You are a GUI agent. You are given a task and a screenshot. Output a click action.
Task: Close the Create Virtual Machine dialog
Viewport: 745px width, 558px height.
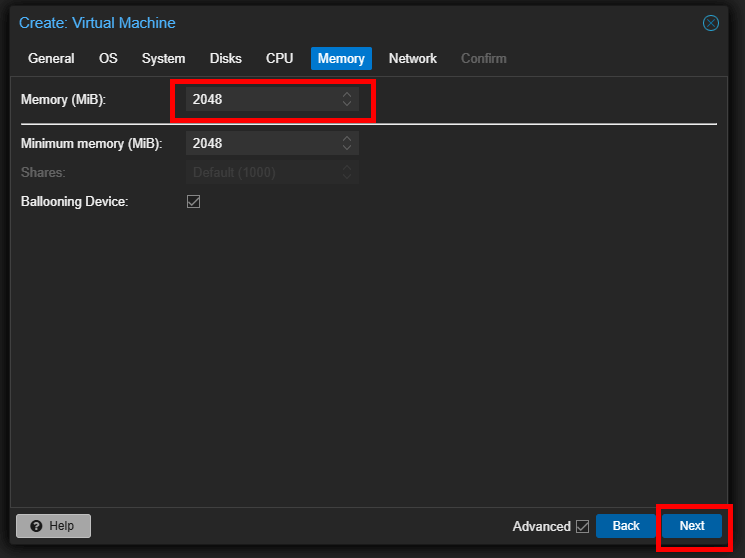(x=710, y=23)
